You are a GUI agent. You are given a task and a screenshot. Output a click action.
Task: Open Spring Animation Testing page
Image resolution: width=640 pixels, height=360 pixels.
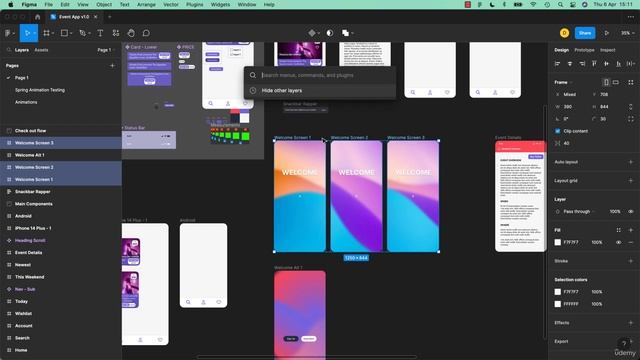40,90
